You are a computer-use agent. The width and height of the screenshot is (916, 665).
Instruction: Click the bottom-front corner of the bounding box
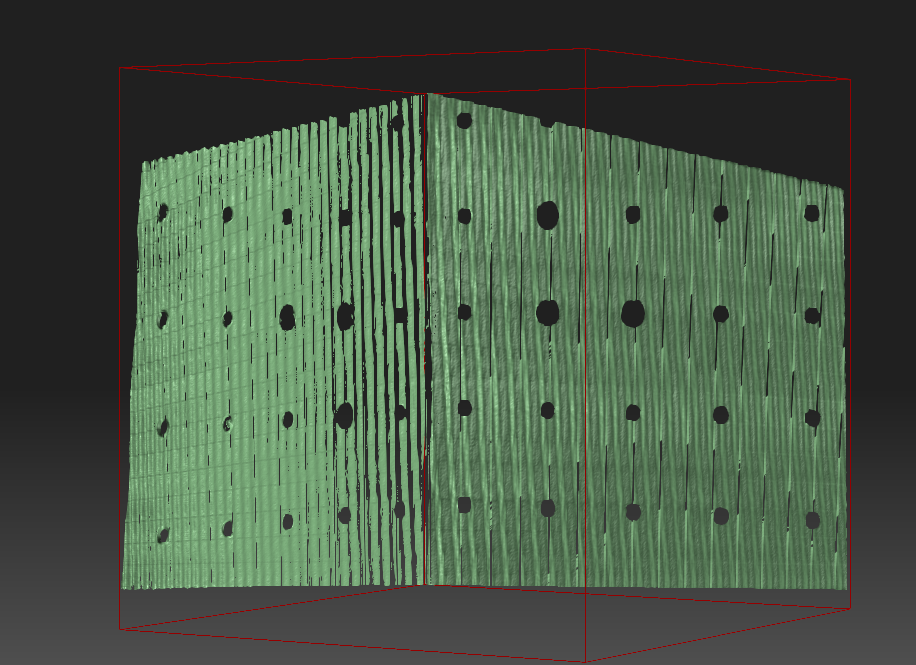585,661
